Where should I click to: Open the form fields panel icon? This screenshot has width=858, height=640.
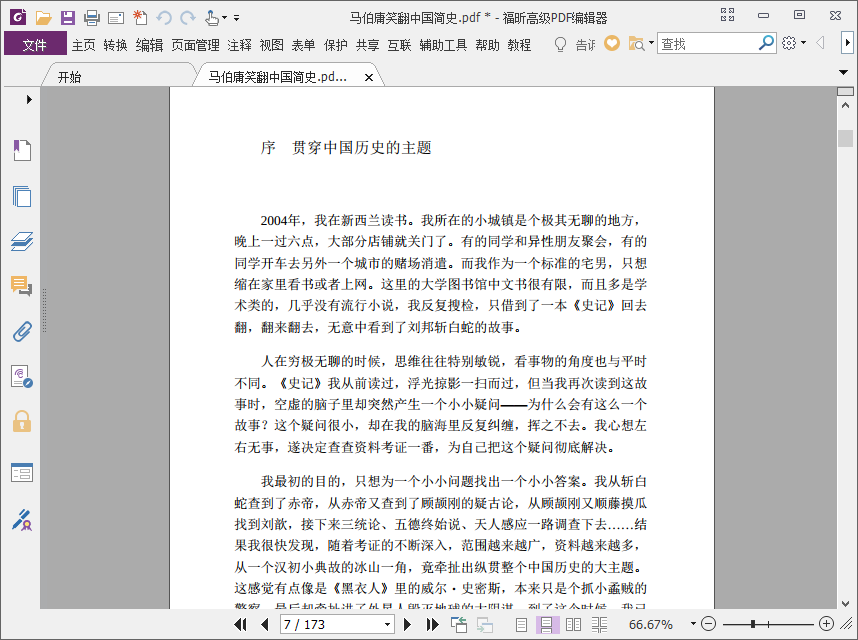[22, 473]
